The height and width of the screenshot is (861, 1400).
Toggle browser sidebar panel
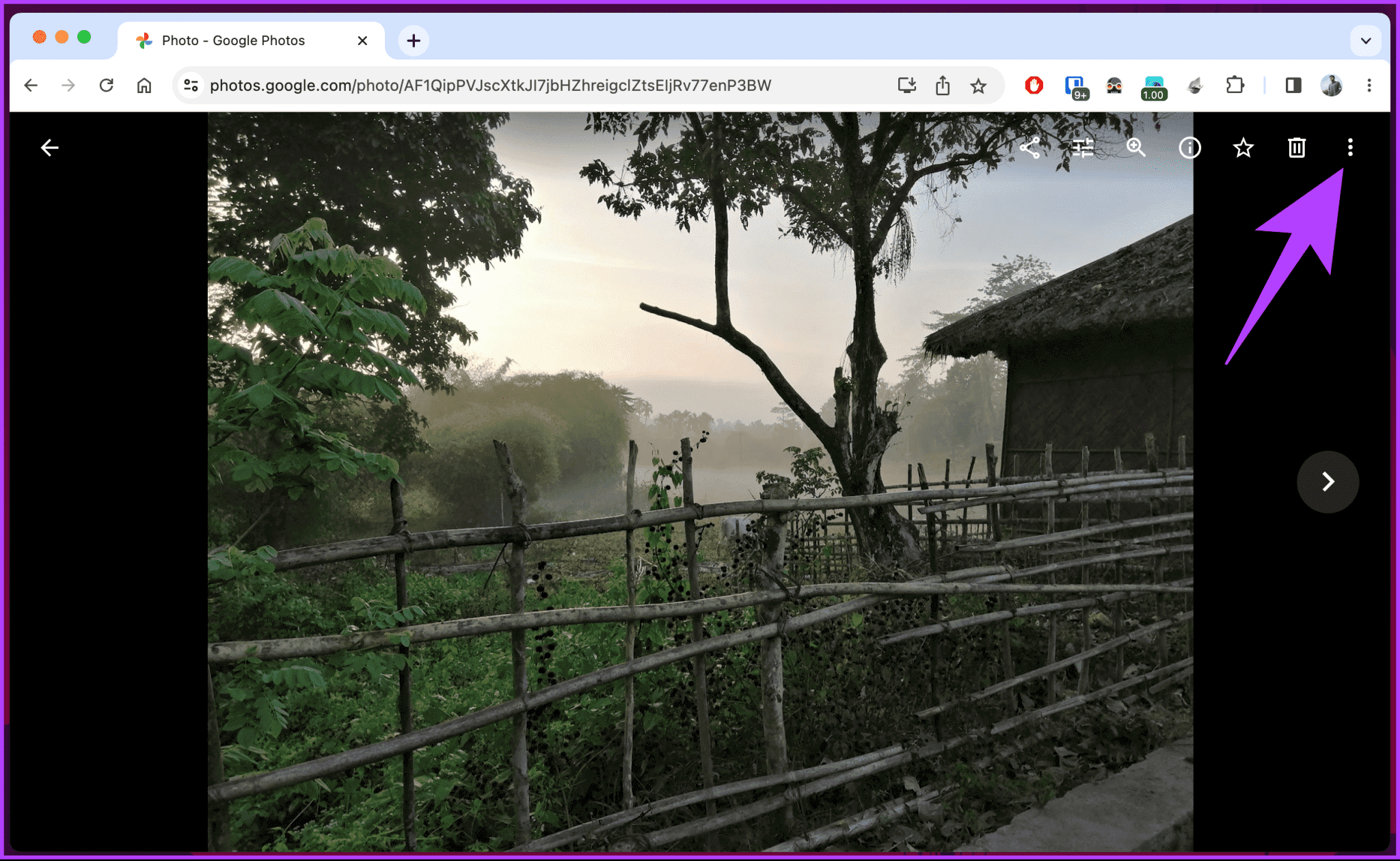1293,85
